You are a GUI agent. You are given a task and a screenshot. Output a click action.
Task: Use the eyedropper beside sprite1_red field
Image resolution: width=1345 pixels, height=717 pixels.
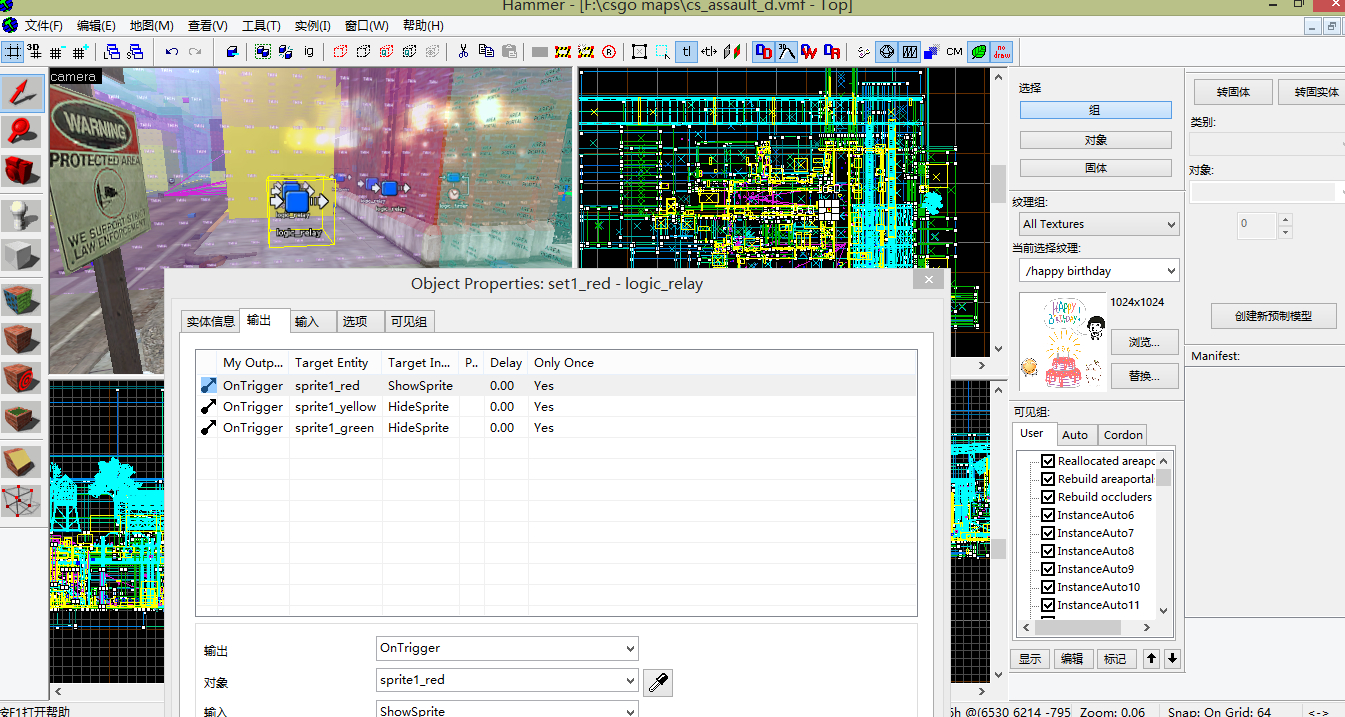[x=657, y=682]
